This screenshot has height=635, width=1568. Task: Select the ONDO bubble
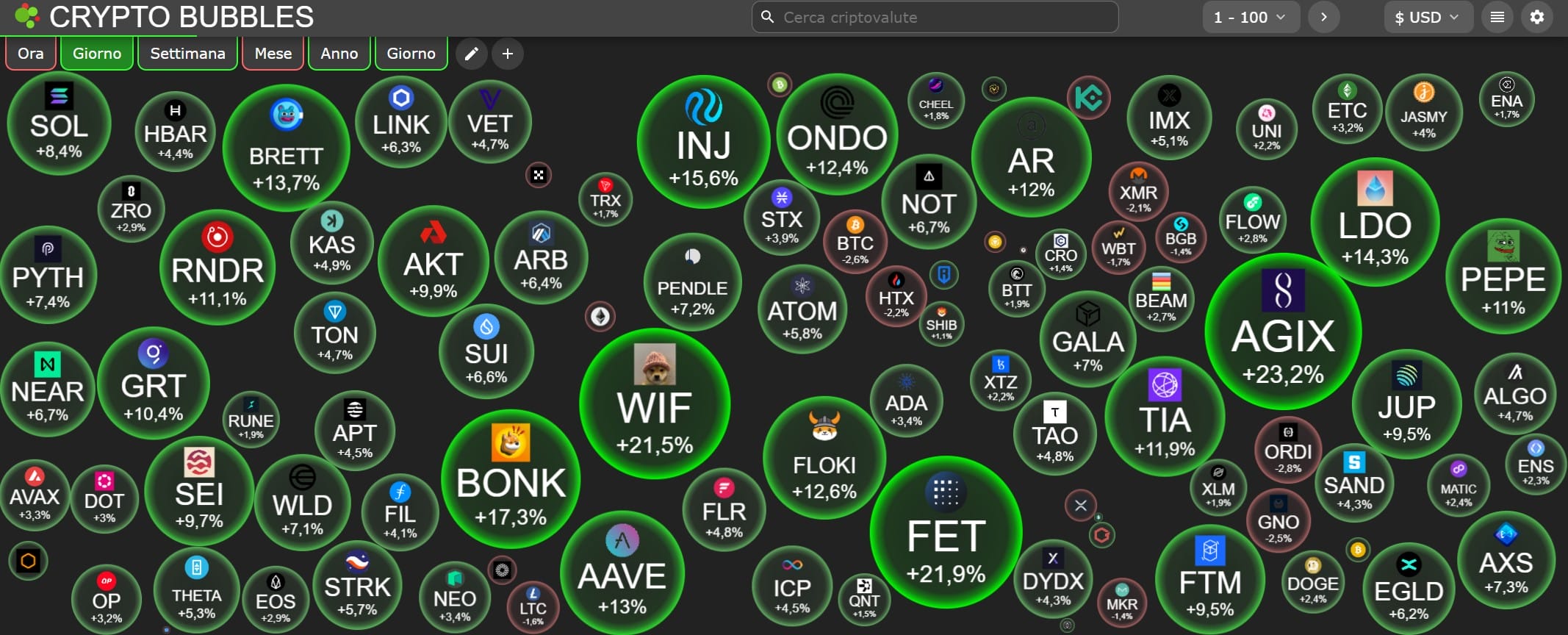click(837, 134)
